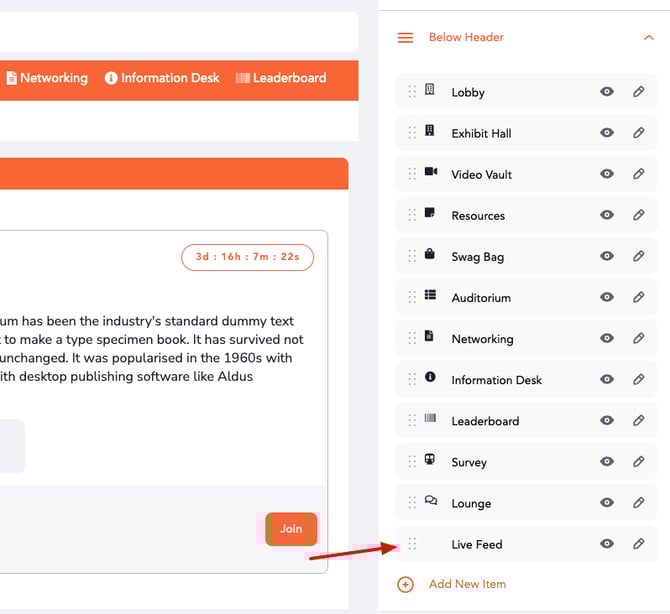Click the plus icon for Add New Item
The image size is (670, 614).
(x=405, y=584)
